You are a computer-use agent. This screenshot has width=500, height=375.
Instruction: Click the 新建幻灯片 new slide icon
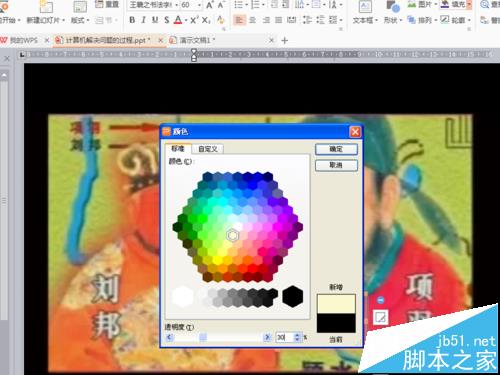pyautogui.click(x=46, y=7)
